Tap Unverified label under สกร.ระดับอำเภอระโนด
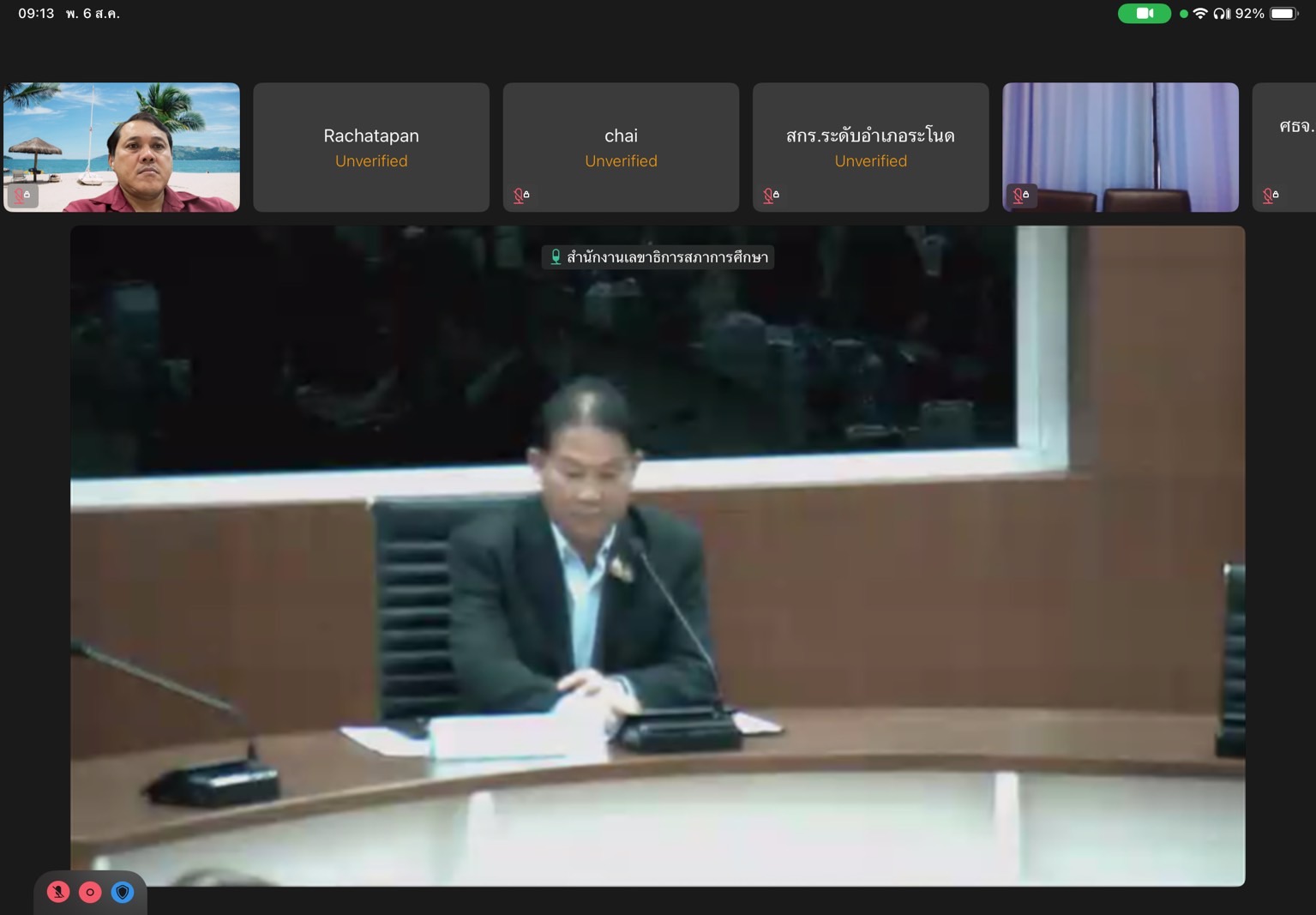Image resolution: width=1316 pixels, height=915 pixels. [870, 161]
